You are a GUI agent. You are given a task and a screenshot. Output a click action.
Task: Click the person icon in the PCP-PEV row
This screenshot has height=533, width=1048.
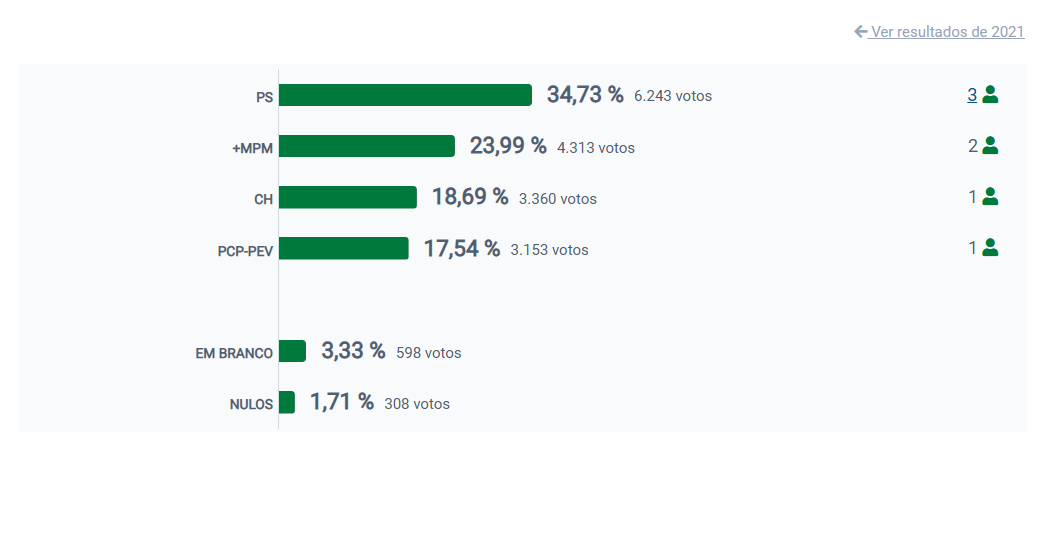(x=990, y=248)
